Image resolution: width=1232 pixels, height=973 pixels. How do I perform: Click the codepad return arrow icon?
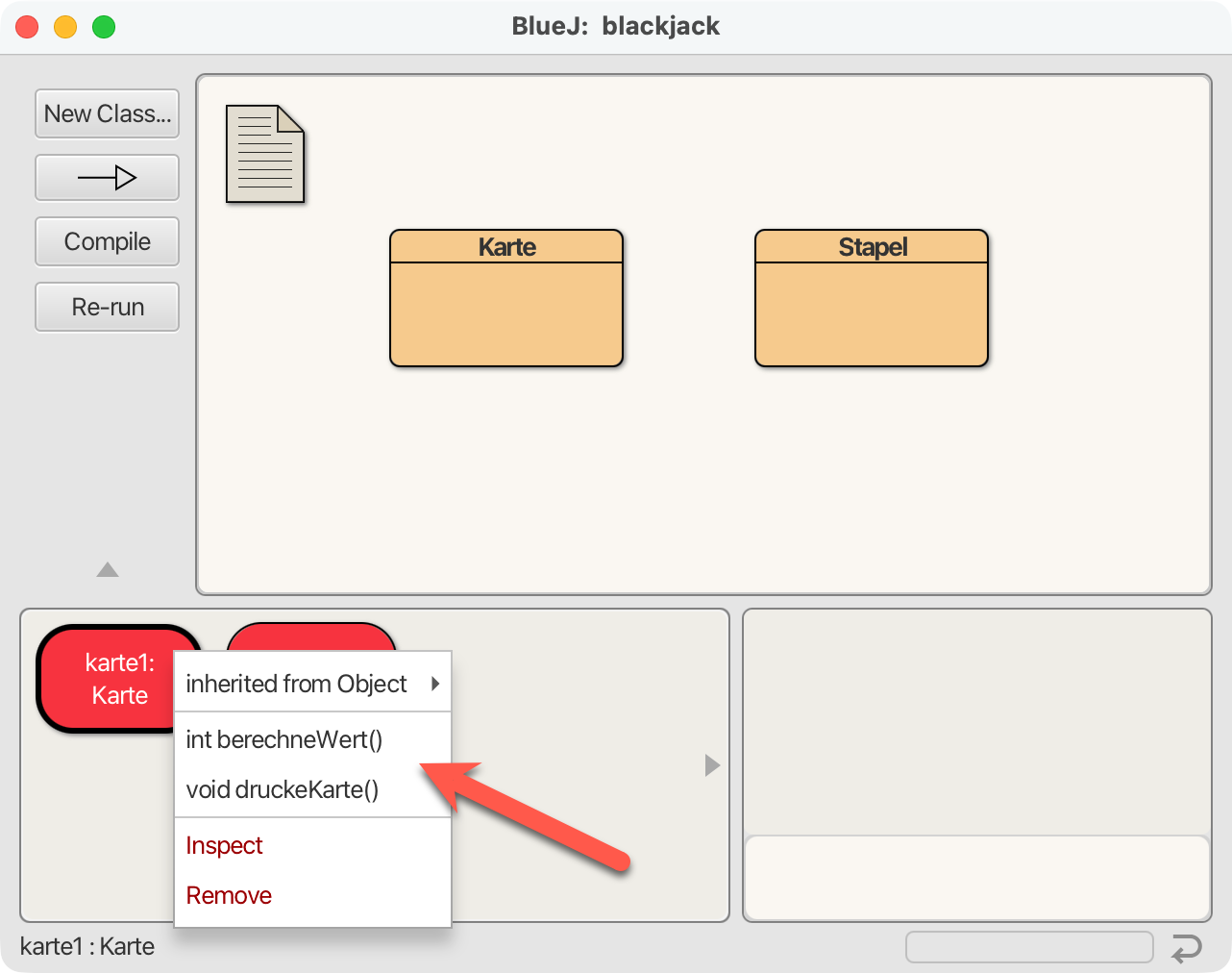[1187, 948]
